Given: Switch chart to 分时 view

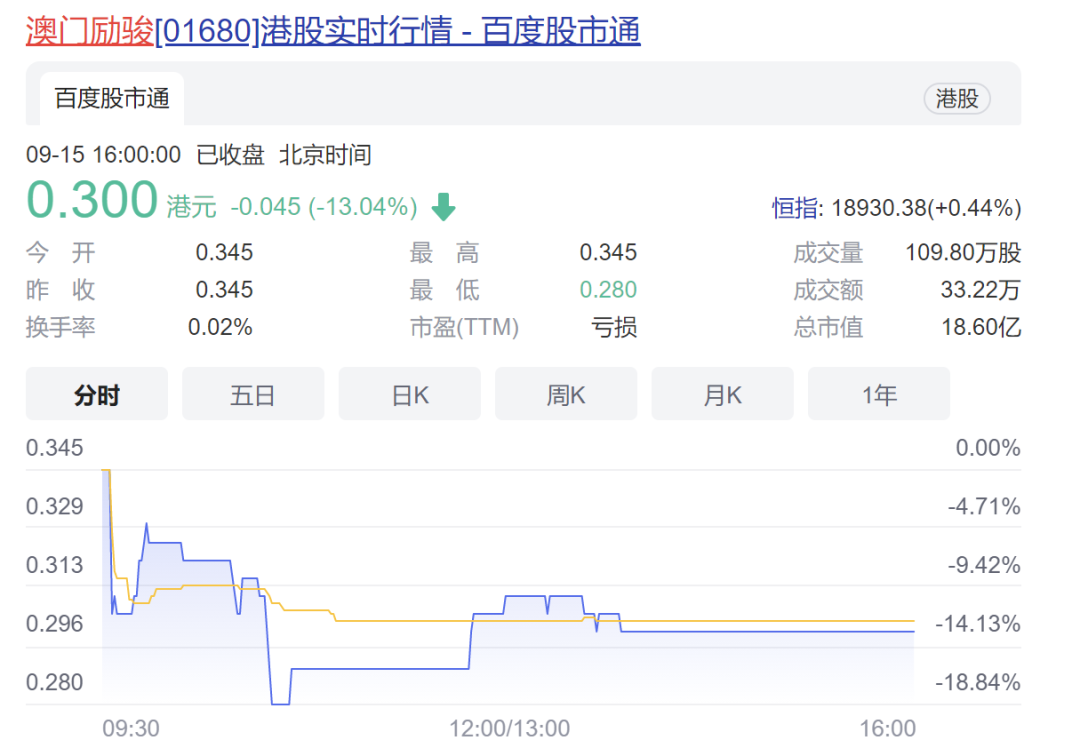Looking at the screenshot, I should click(97, 395).
